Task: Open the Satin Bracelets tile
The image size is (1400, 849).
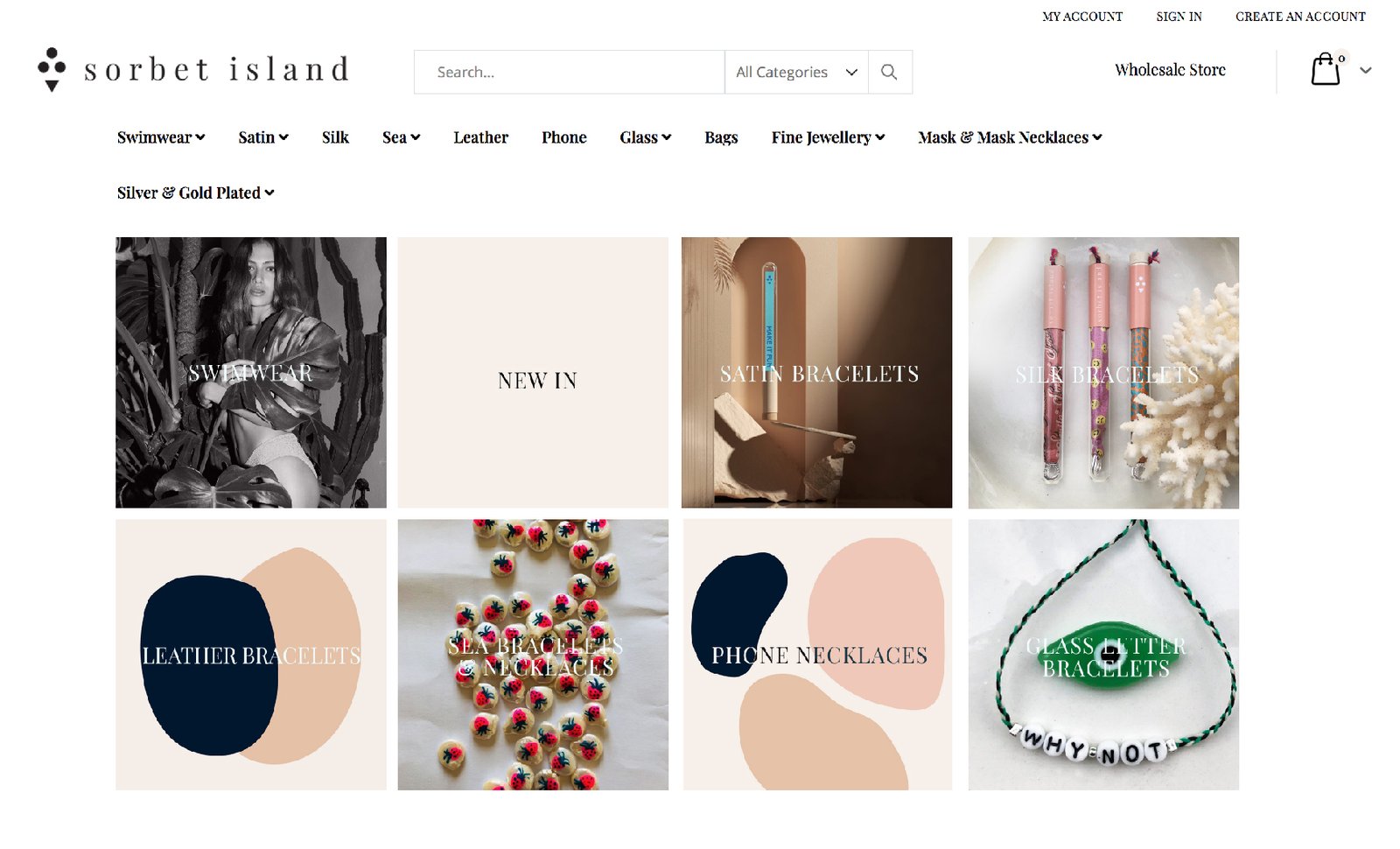Action: coord(816,372)
